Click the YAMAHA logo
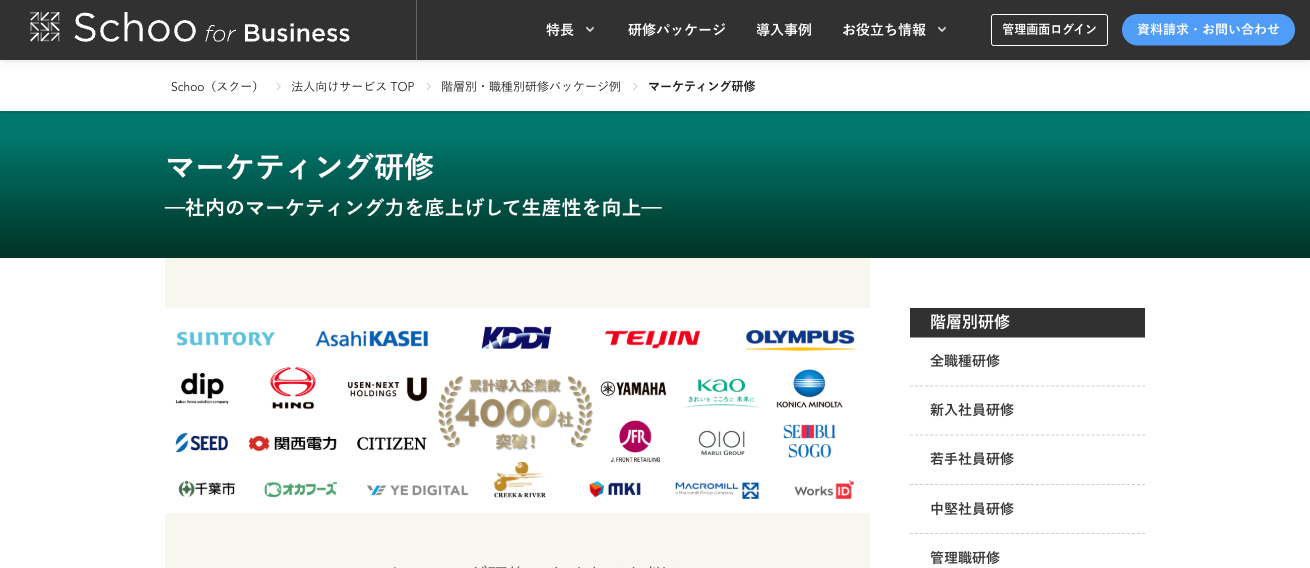1310x568 pixels. click(x=633, y=389)
